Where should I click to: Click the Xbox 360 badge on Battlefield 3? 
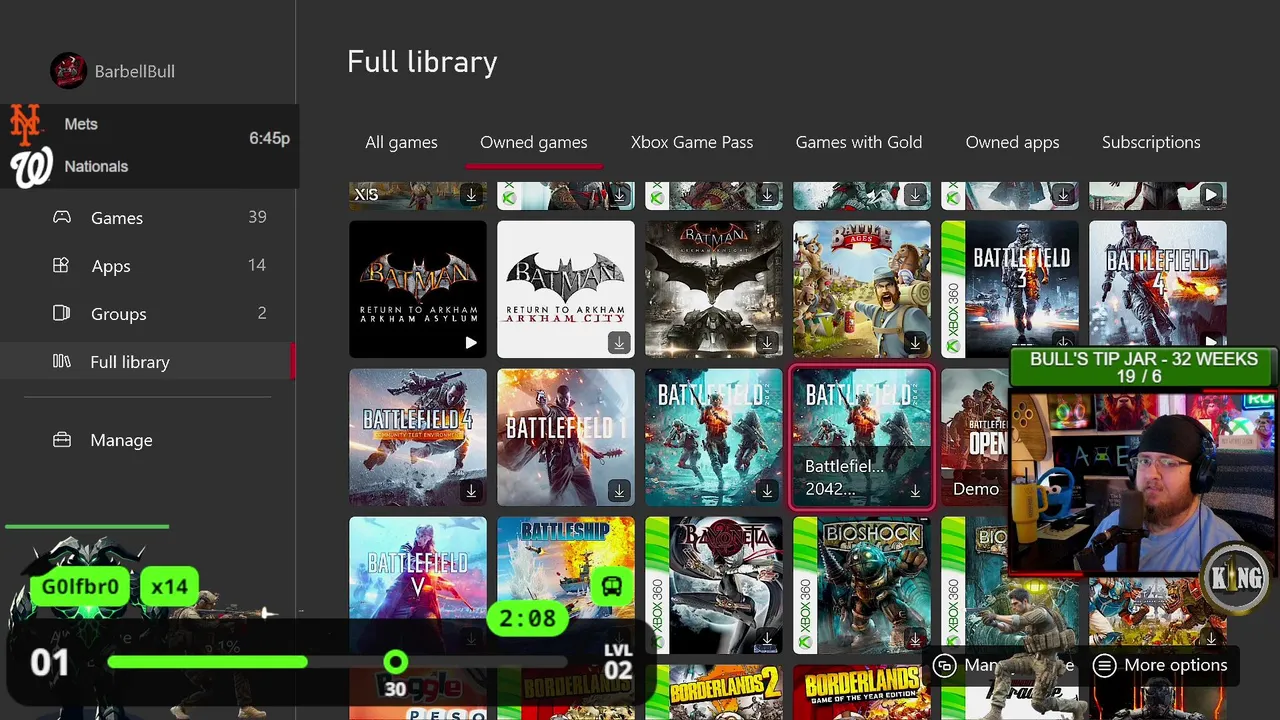point(953,289)
